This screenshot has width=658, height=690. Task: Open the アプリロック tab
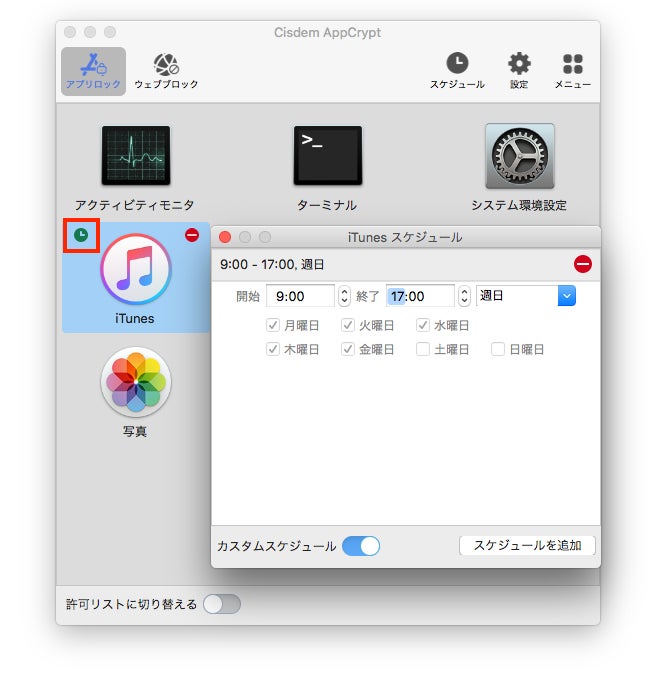[93, 71]
